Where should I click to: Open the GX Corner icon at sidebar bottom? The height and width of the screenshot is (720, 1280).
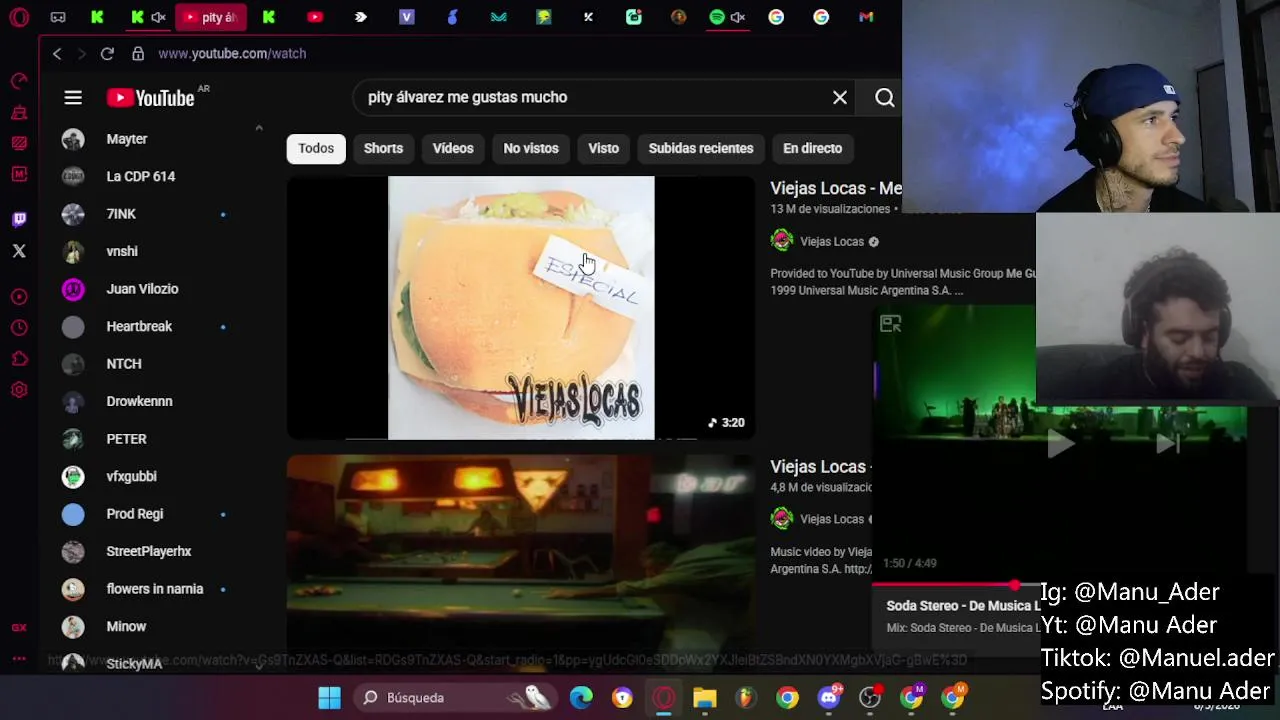tap(19, 628)
